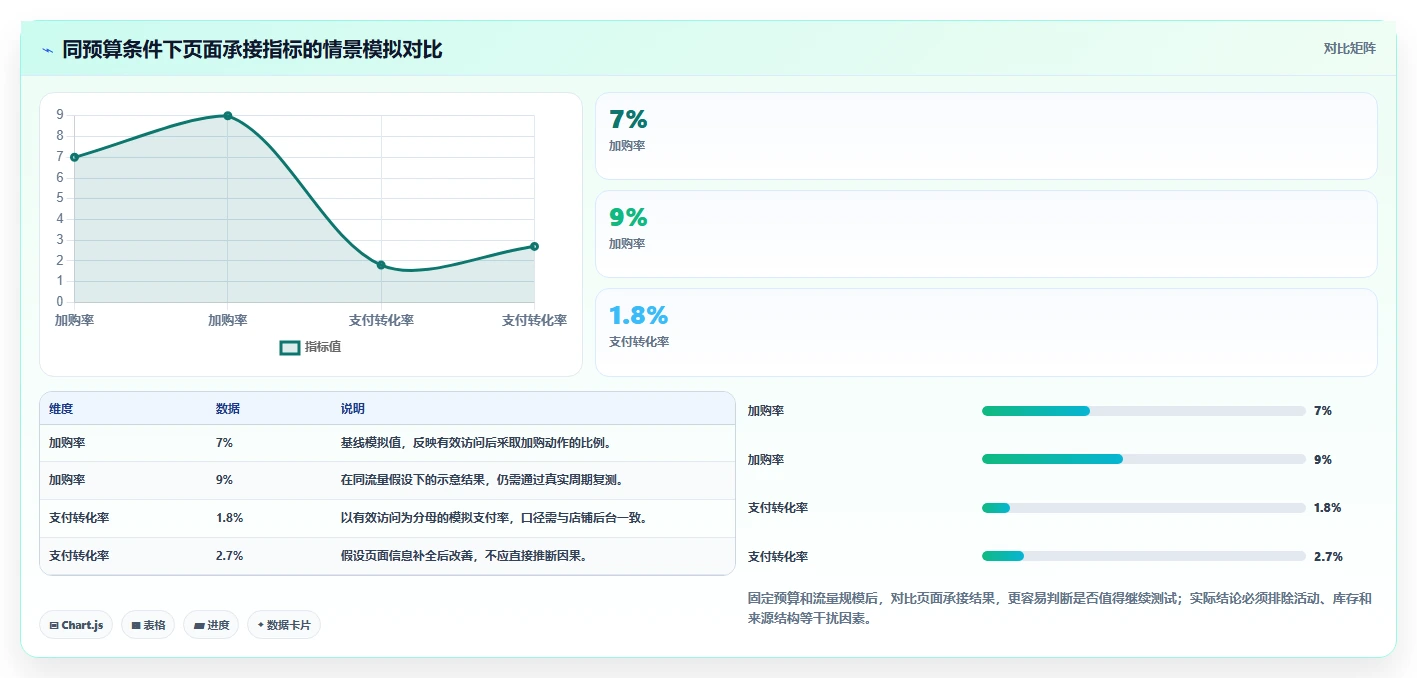This screenshot has width=1417, height=678.
Task: Select the Chart.js chip
Action: click(77, 625)
